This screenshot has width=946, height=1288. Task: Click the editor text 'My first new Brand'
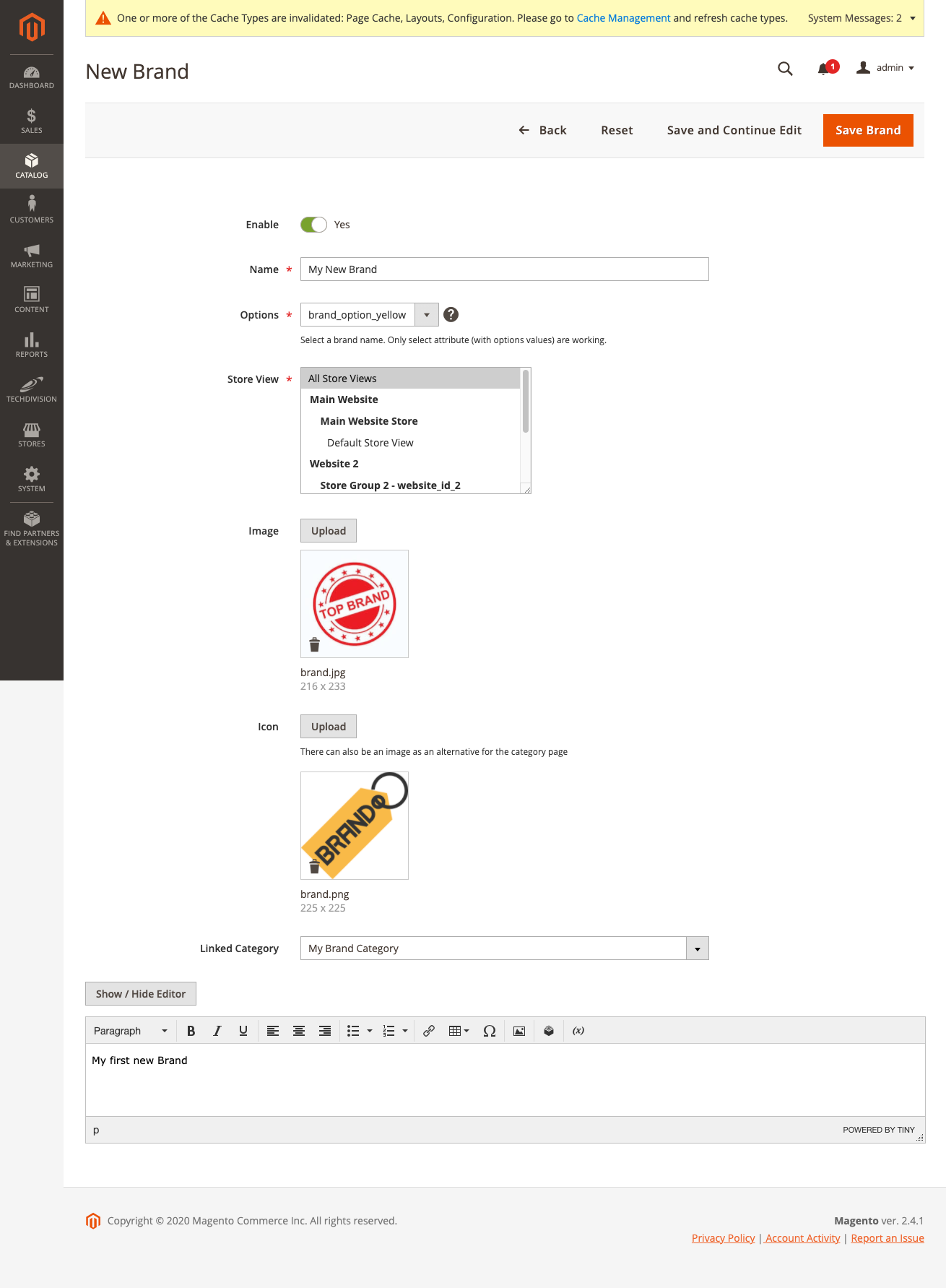[x=139, y=1060]
